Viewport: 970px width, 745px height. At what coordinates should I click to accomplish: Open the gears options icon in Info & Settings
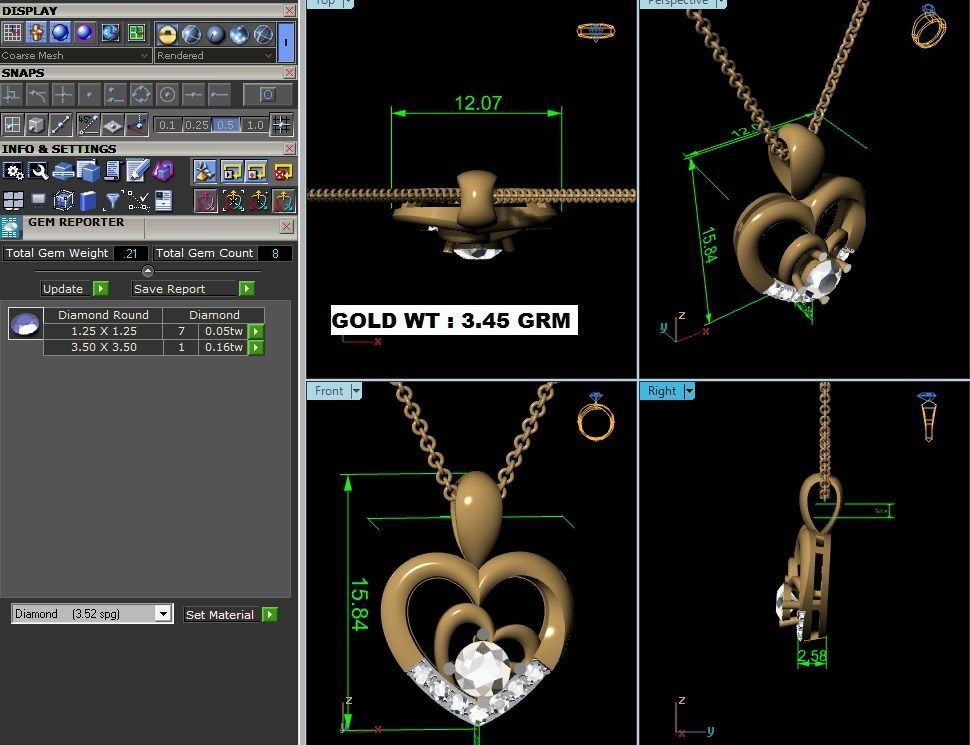12,171
